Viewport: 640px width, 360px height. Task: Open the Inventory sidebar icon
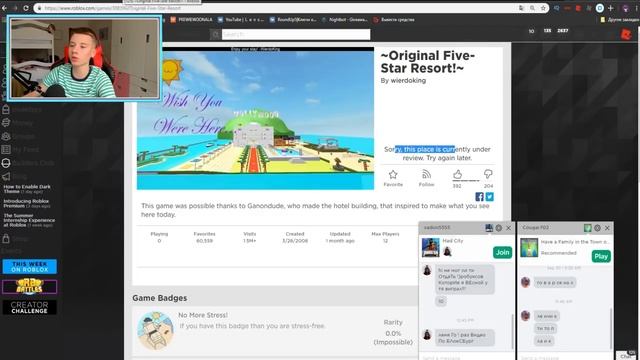point(6,109)
